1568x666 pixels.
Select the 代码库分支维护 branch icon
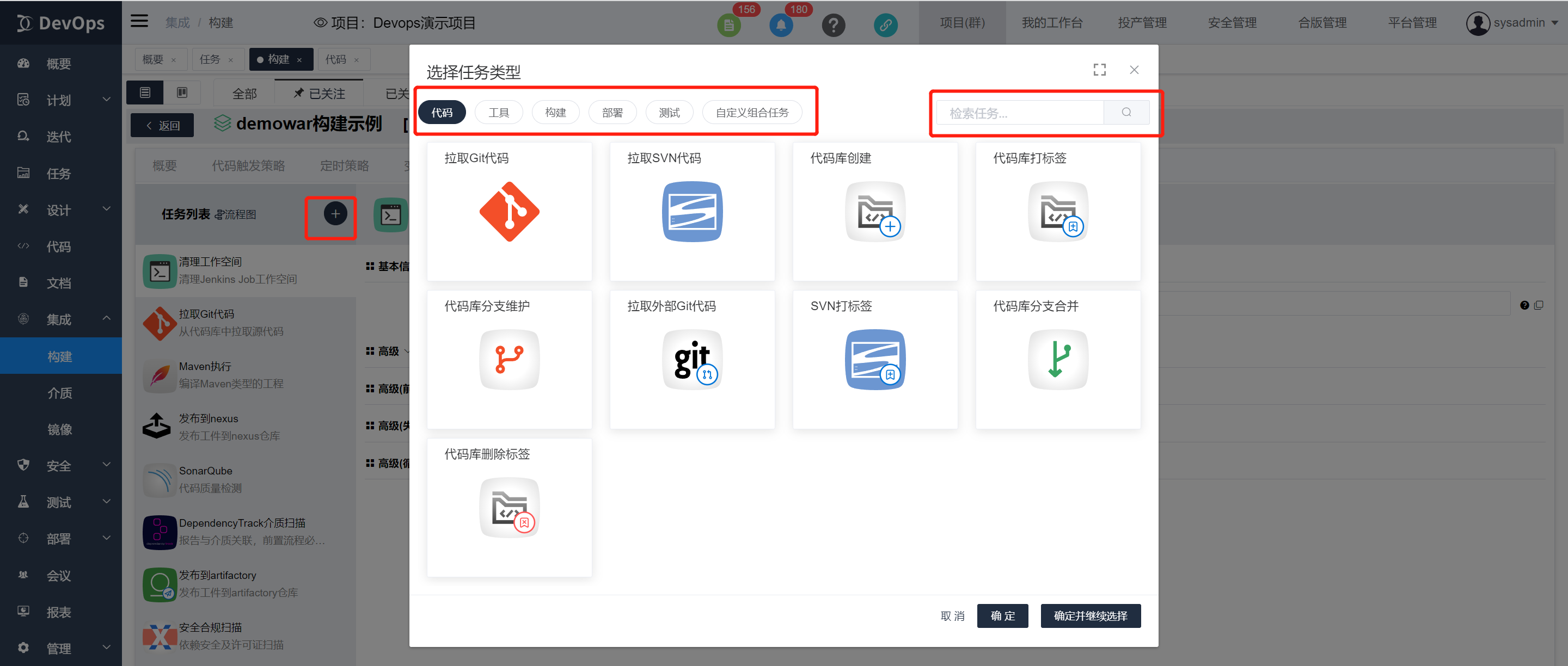[509, 359]
